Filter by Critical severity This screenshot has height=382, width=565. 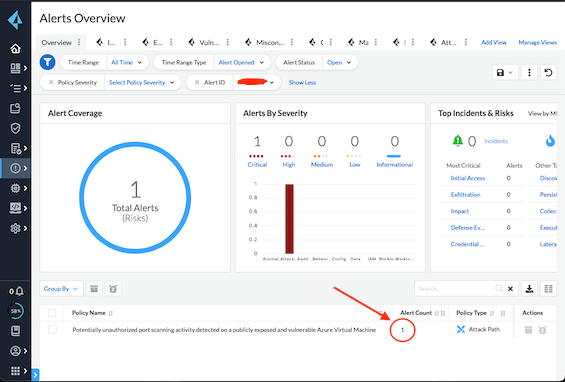pyautogui.click(x=257, y=165)
